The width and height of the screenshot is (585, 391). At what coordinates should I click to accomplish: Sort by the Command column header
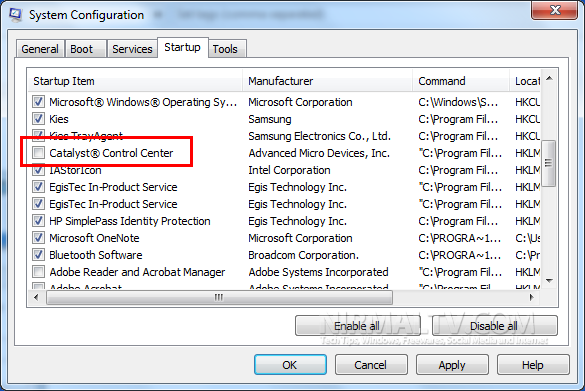pos(461,81)
